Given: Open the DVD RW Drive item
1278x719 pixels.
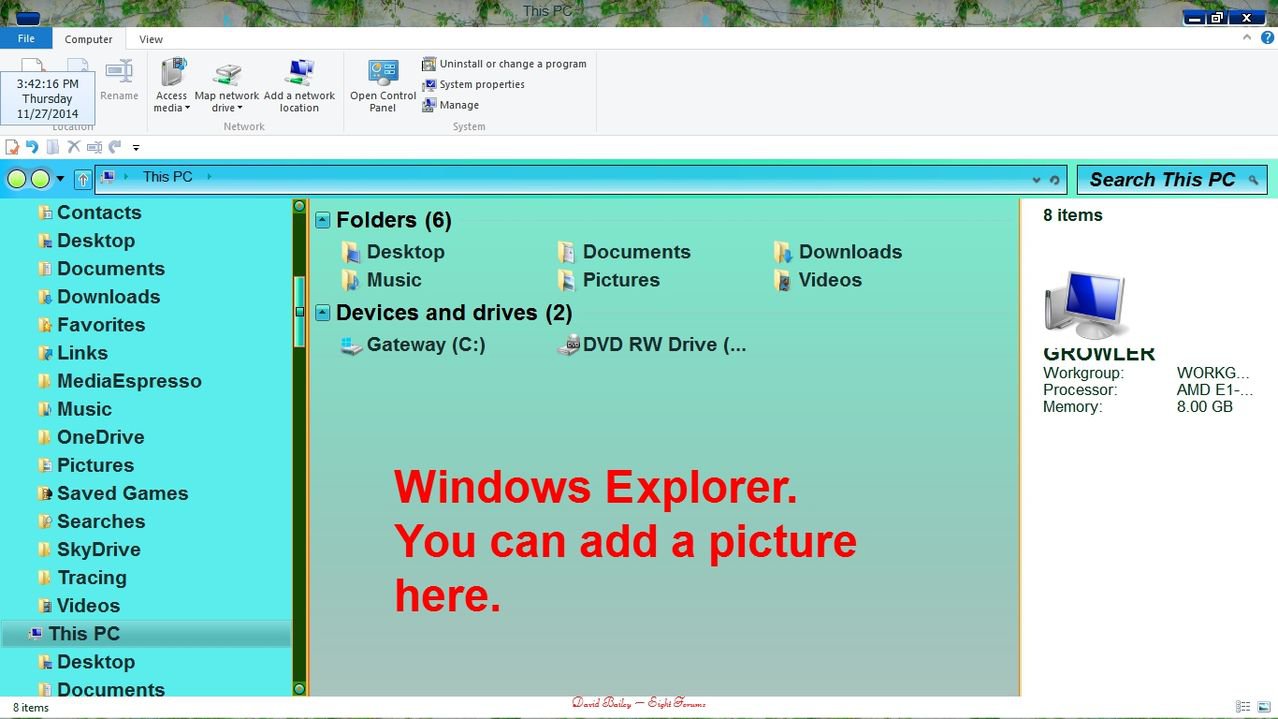Looking at the screenshot, I should click(x=652, y=345).
